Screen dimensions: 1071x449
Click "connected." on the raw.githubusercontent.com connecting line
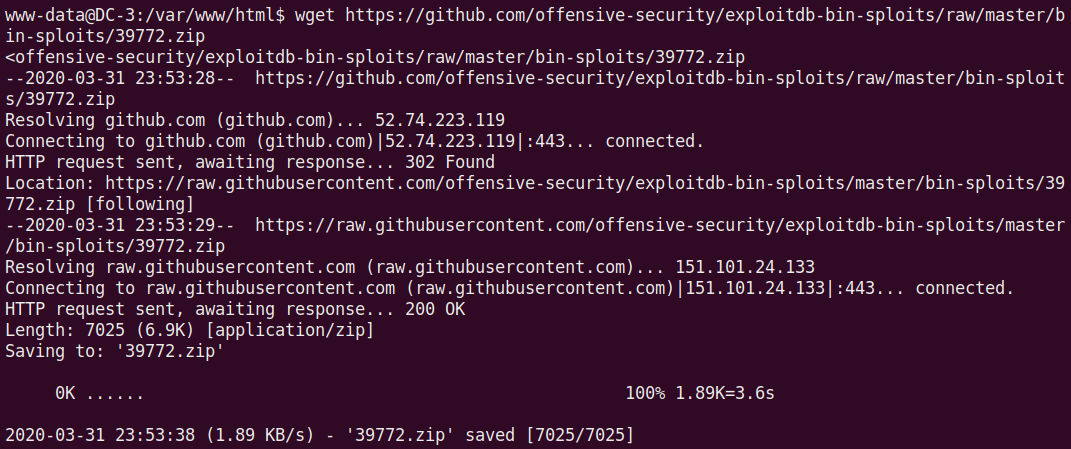[964, 288]
